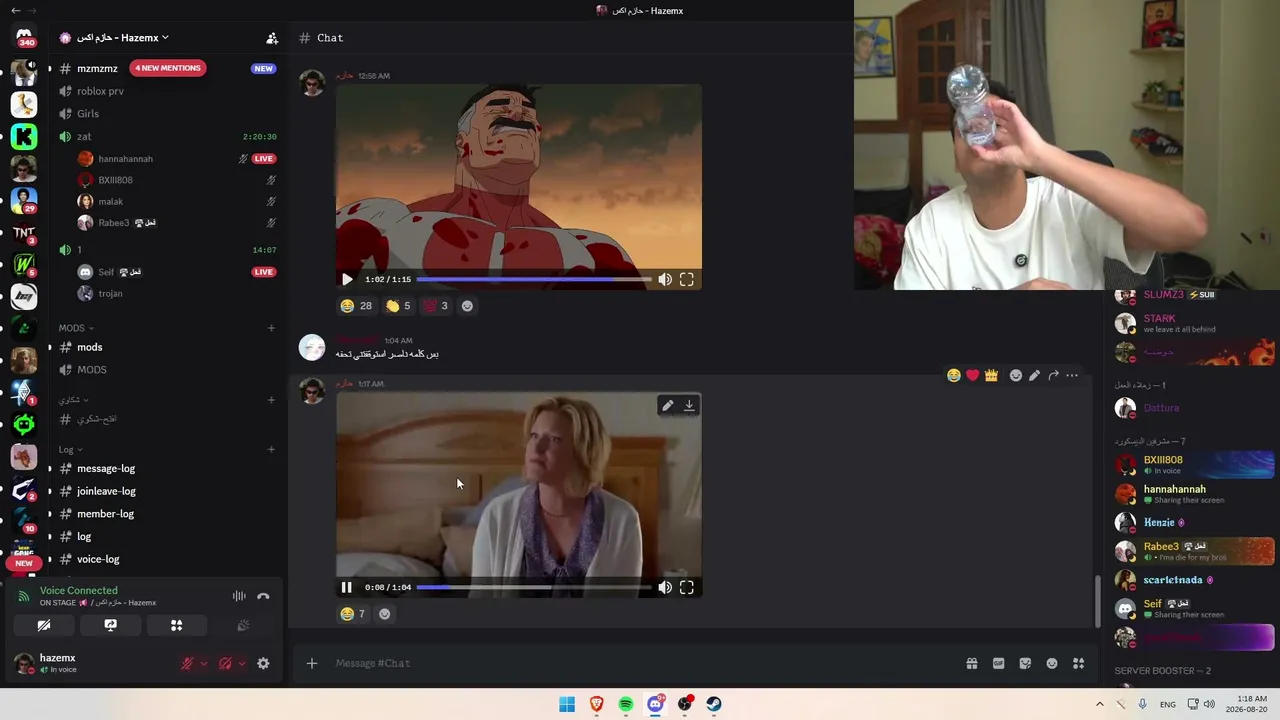
Task: Edit the Breaking Bad video attachment
Action: (x=668, y=405)
